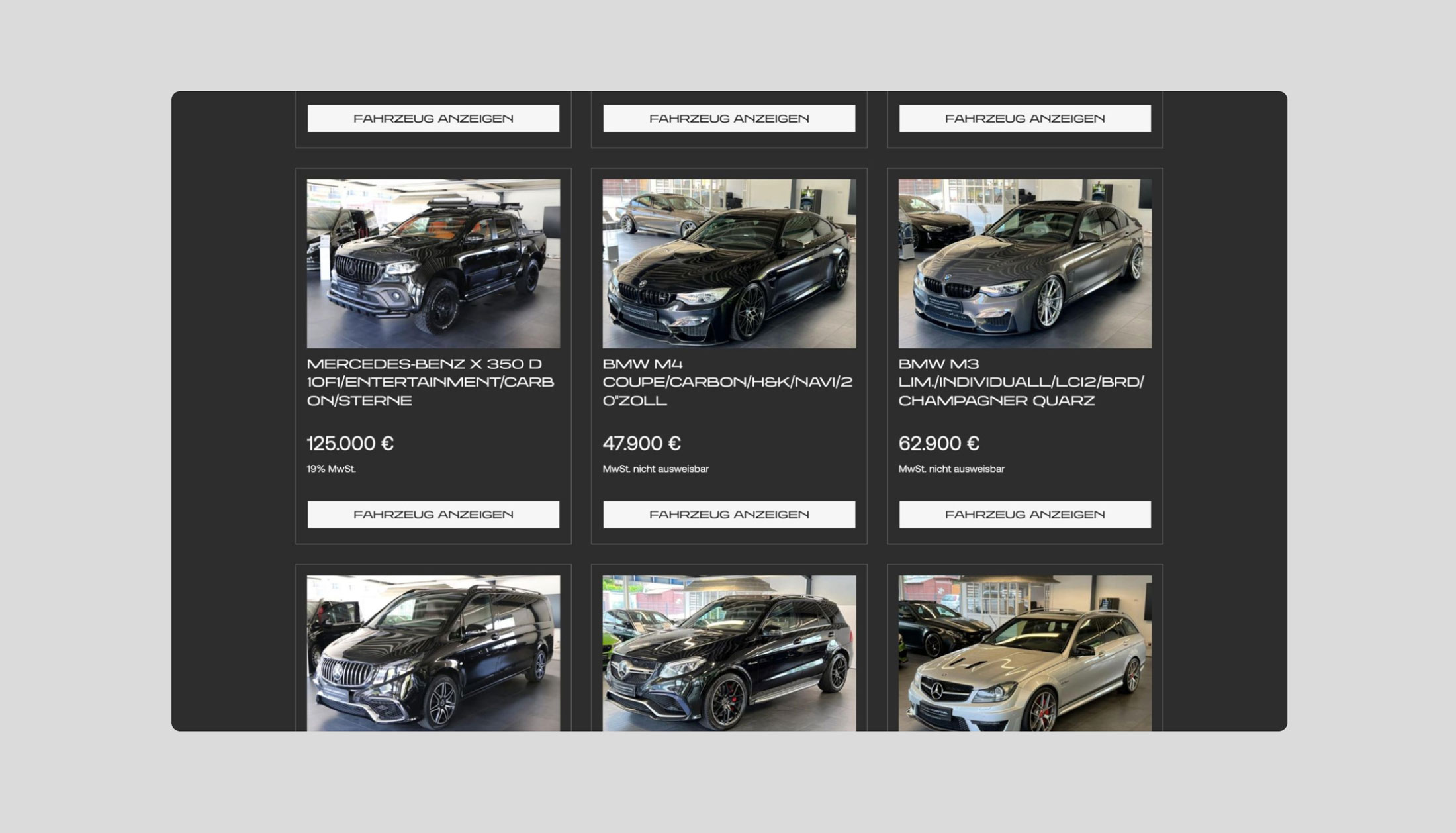This screenshot has width=1456, height=833.
Task: Click Fahrzeug Anzeigen button above the BMW M4 card
Action: (x=729, y=119)
